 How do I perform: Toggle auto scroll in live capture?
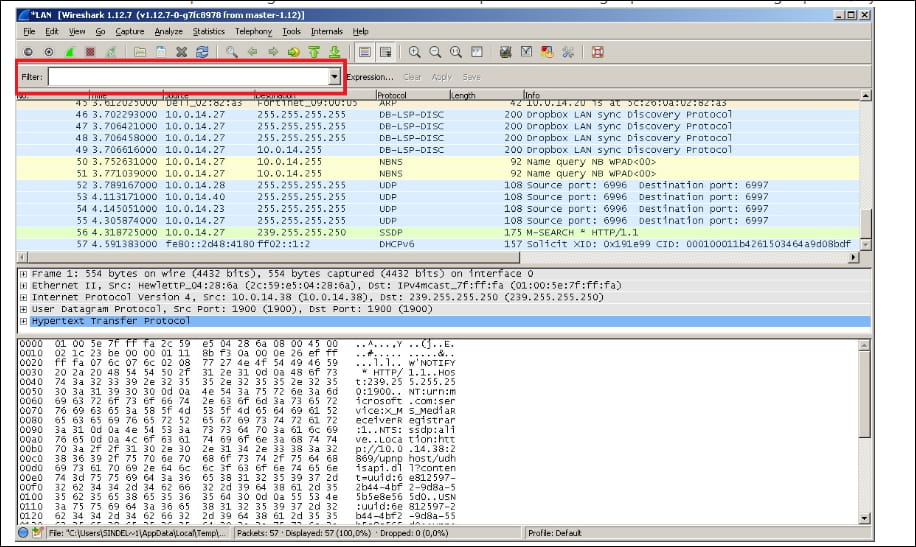[386, 52]
